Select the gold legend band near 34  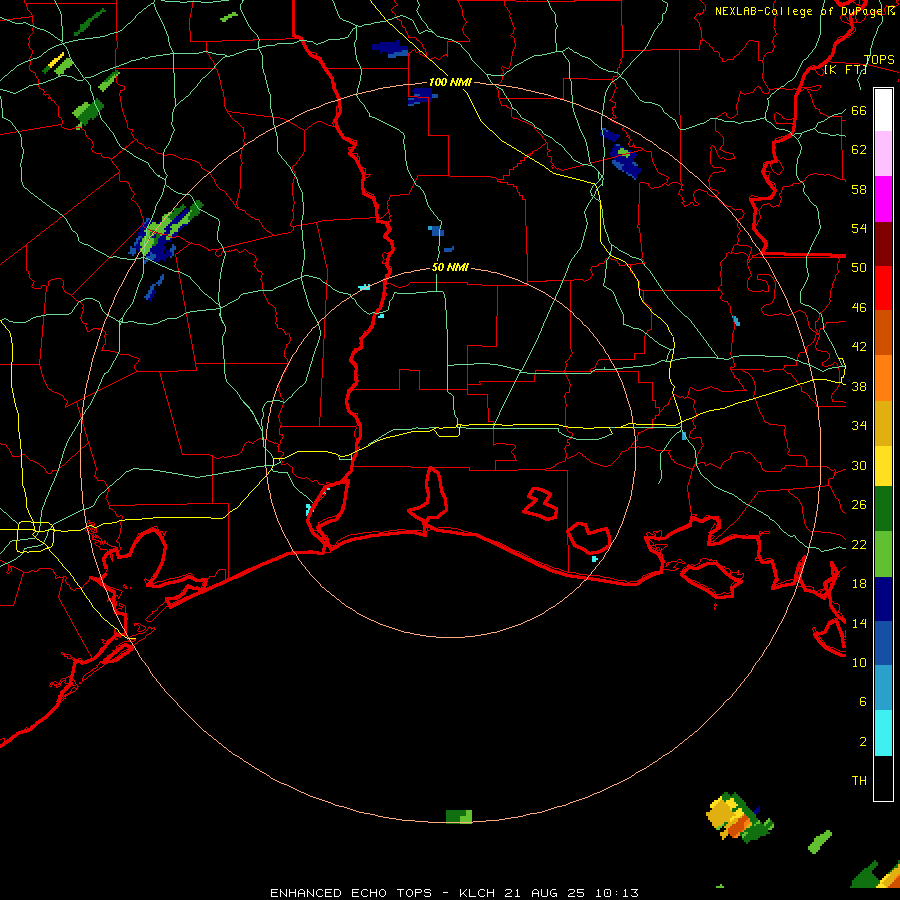click(x=883, y=423)
